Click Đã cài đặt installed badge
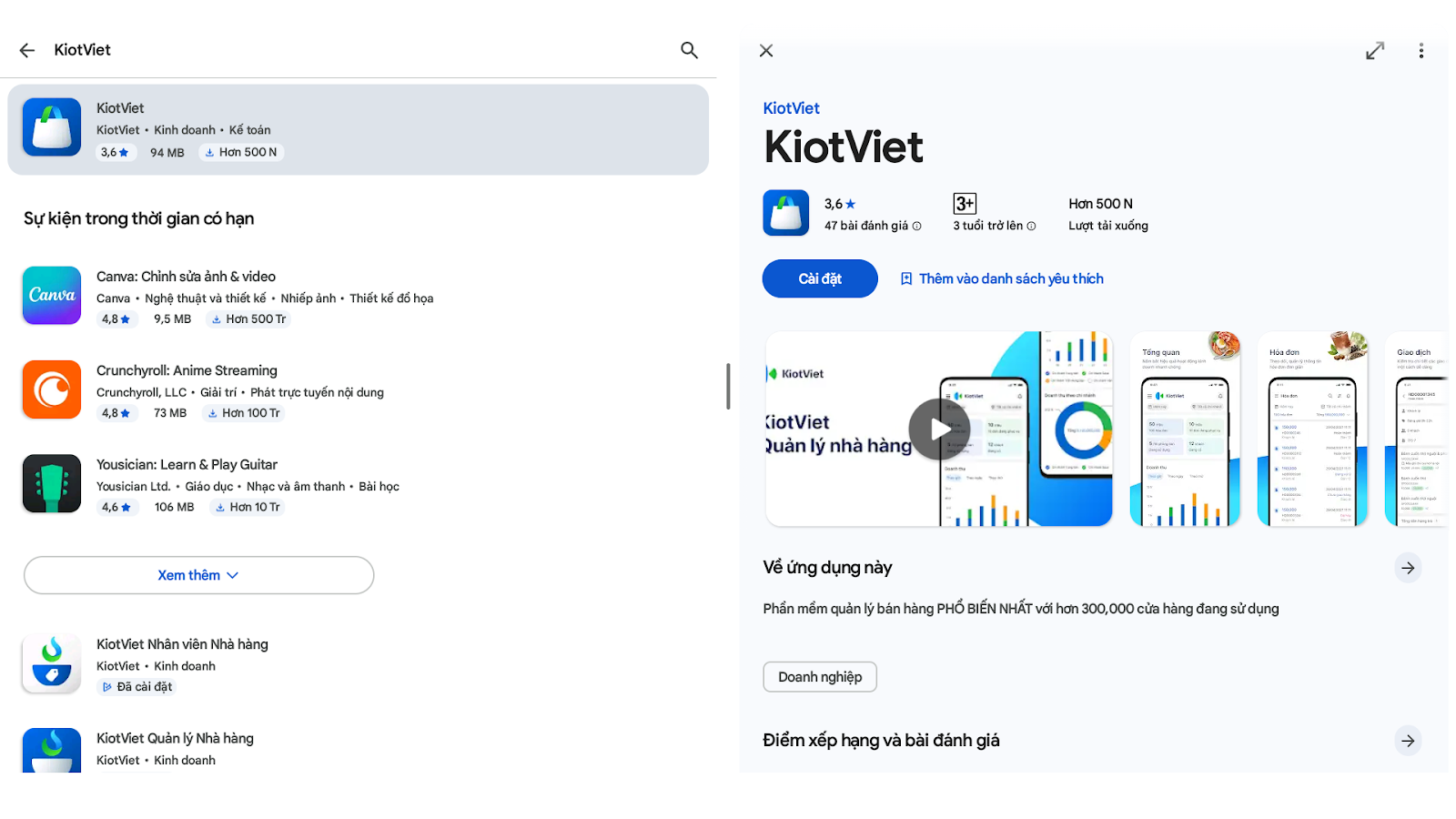Image resolution: width=1456 pixels, height=819 pixels. (136, 687)
